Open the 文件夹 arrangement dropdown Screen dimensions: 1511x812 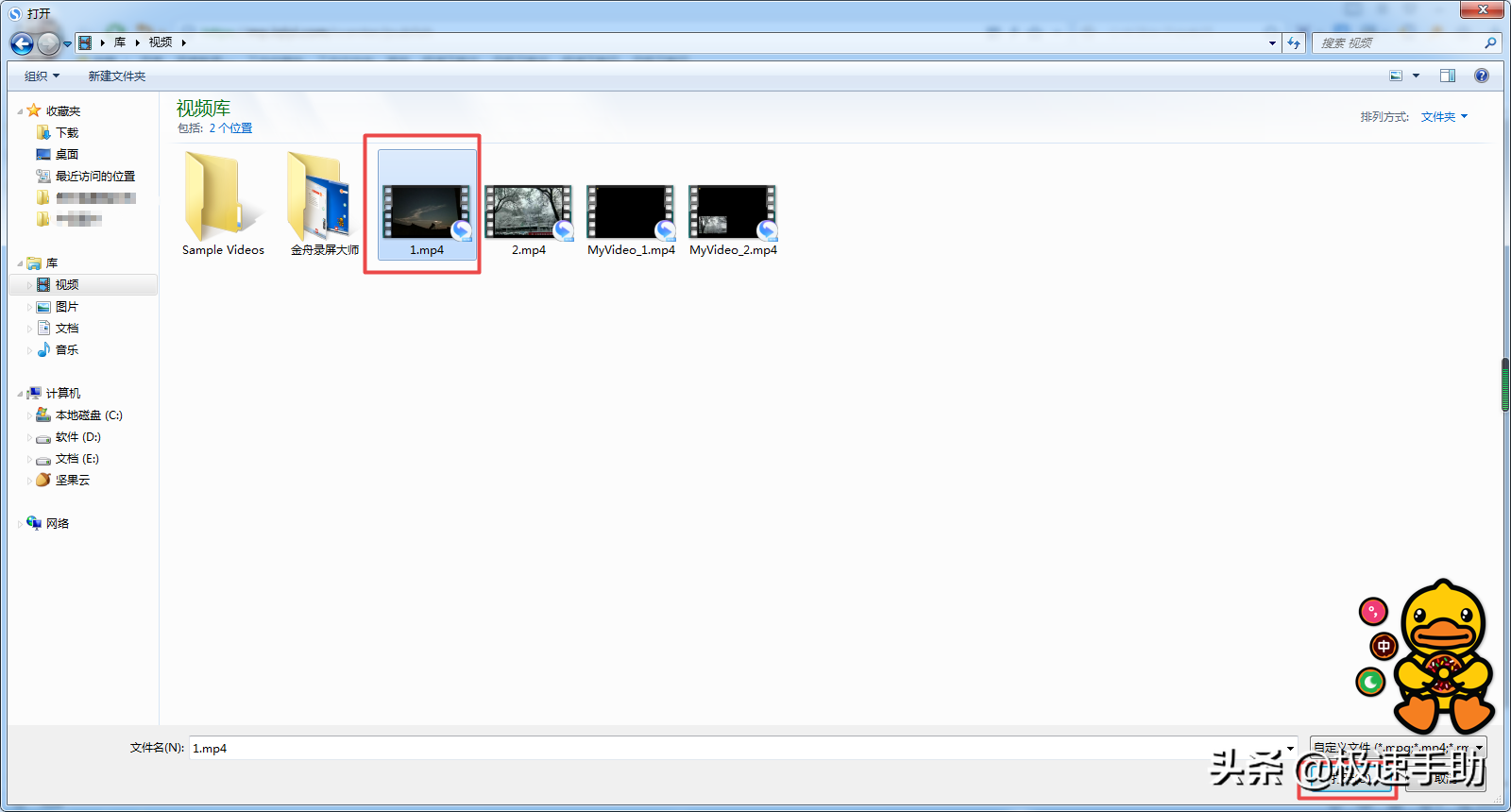(x=1444, y=117)
